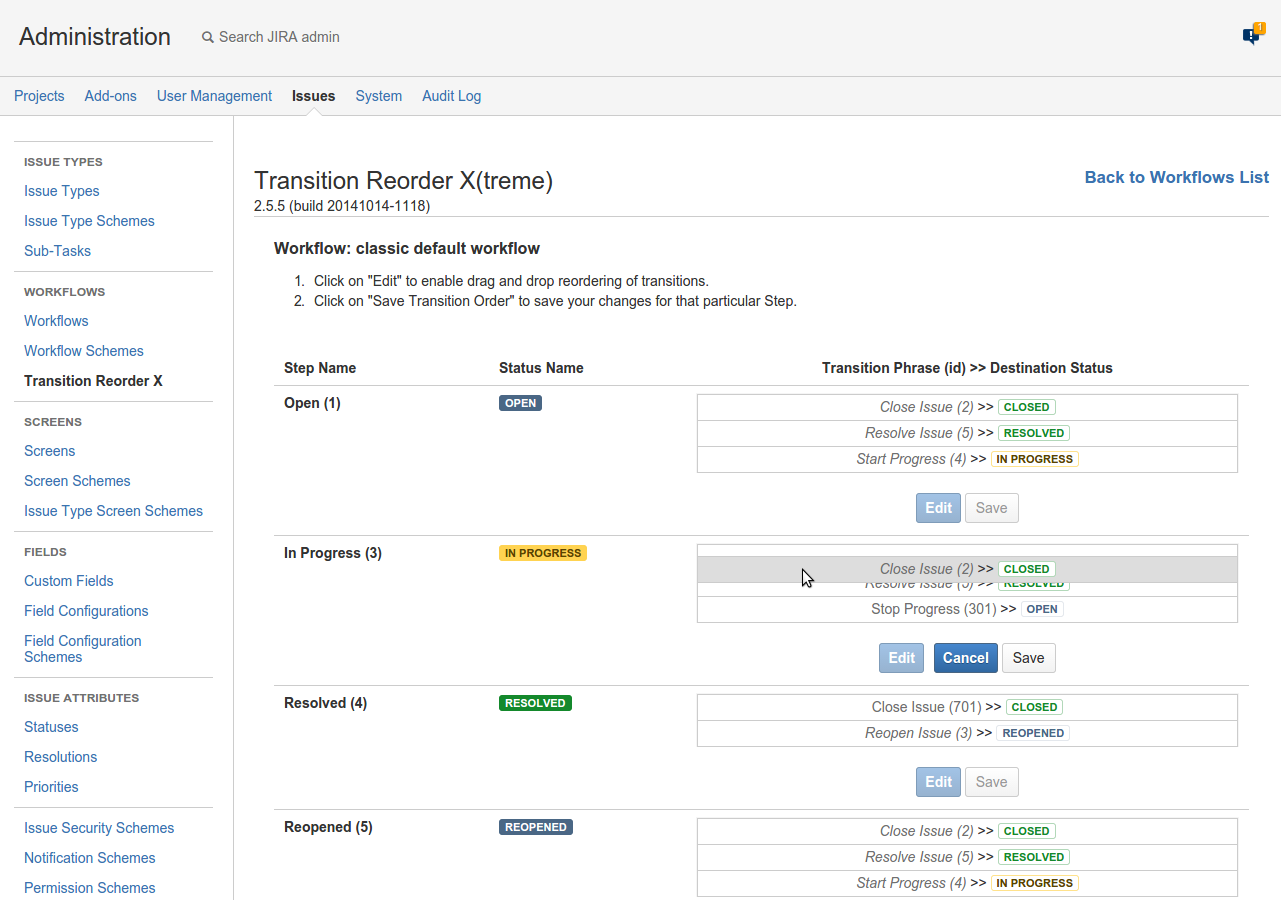Select the Issues tab

(314, 96)
